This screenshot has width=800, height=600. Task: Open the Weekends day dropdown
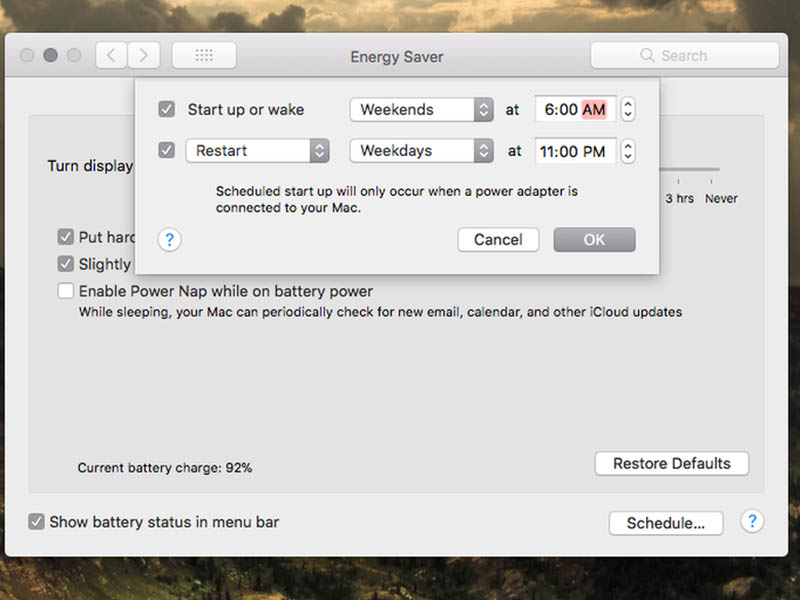(x=421, y=110)
